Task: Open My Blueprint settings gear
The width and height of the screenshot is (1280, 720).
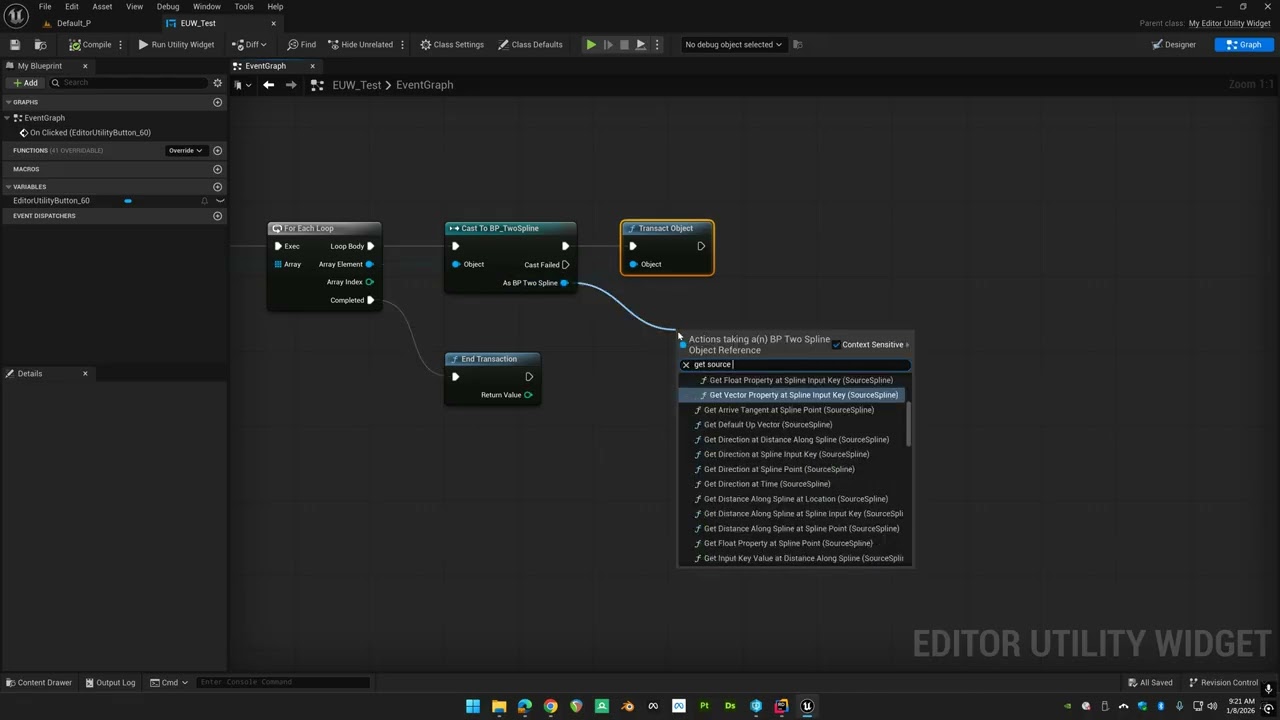Action: 217,83
